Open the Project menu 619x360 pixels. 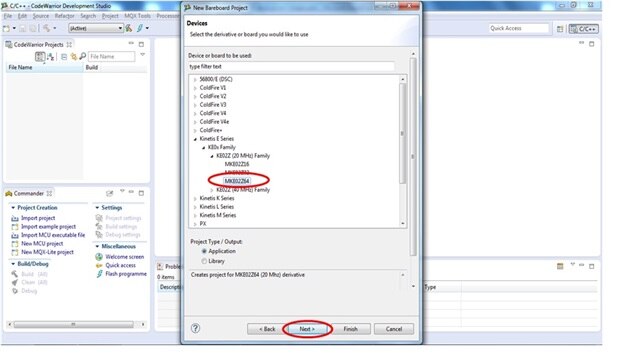tap(110, 16)
